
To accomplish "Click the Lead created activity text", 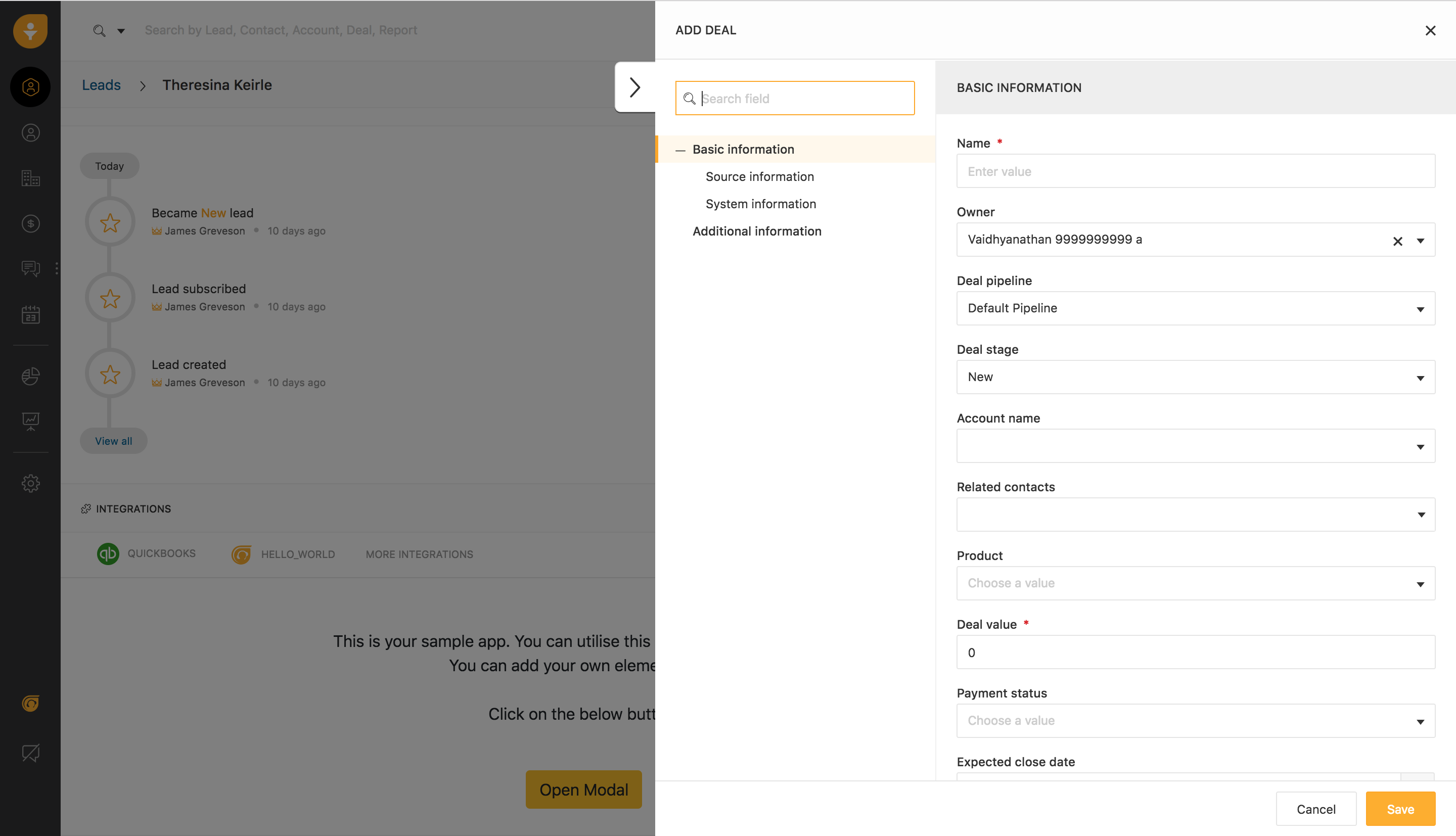I will coord(189,364).
